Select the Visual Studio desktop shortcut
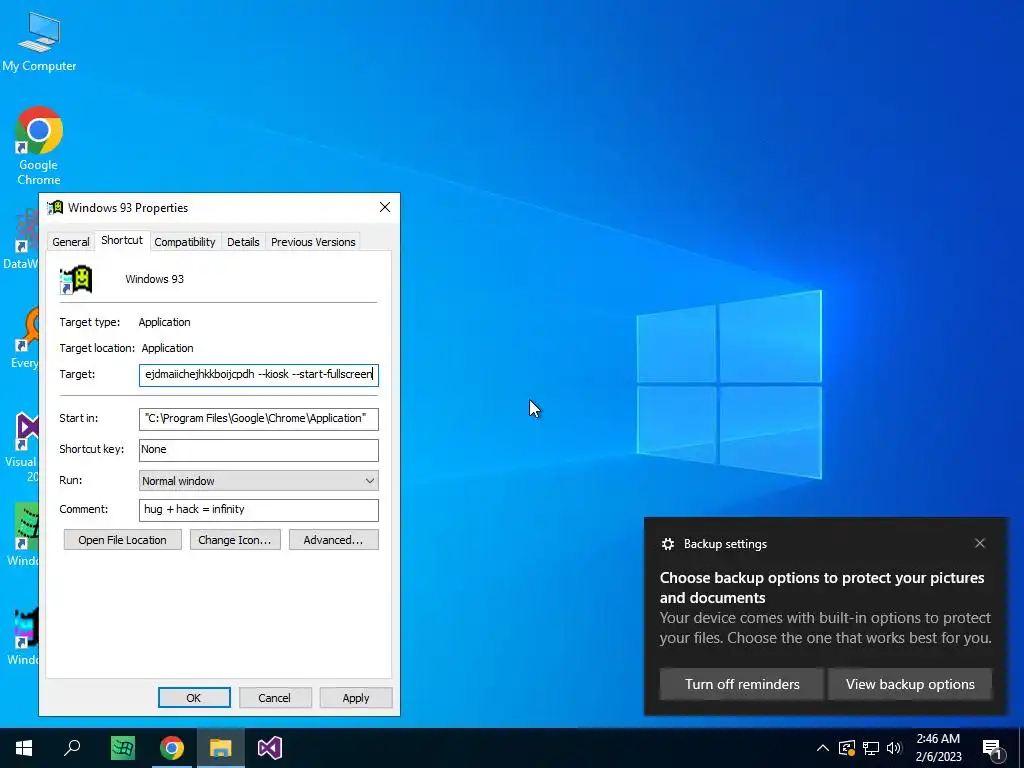1024x768 pixels. point(25,447)
